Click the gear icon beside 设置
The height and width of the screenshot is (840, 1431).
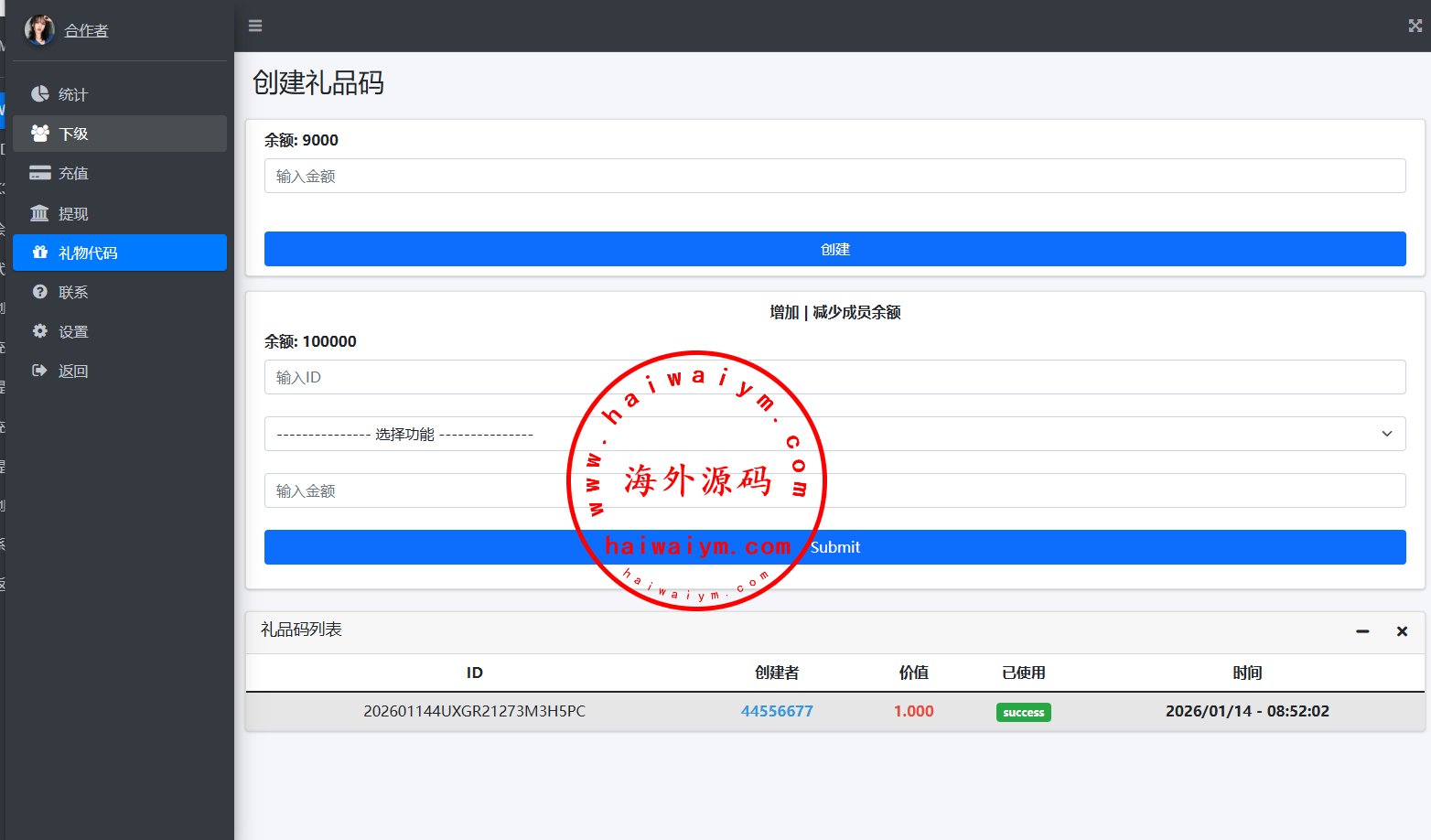40,331
